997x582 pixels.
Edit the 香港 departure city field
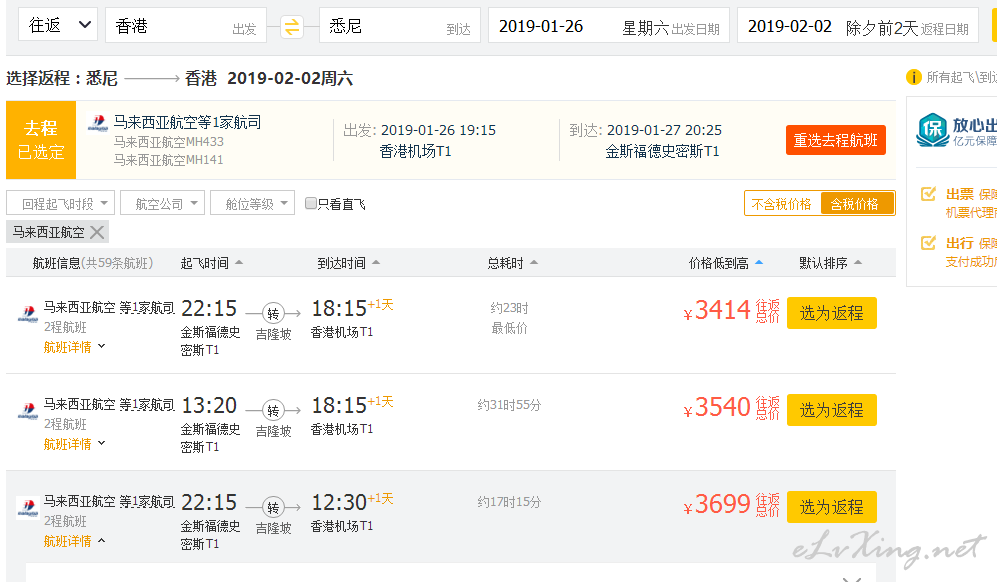coord(186,25)
